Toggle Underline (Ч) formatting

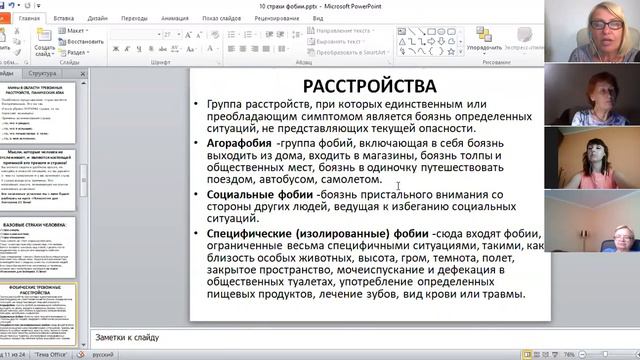pos(139,49)
